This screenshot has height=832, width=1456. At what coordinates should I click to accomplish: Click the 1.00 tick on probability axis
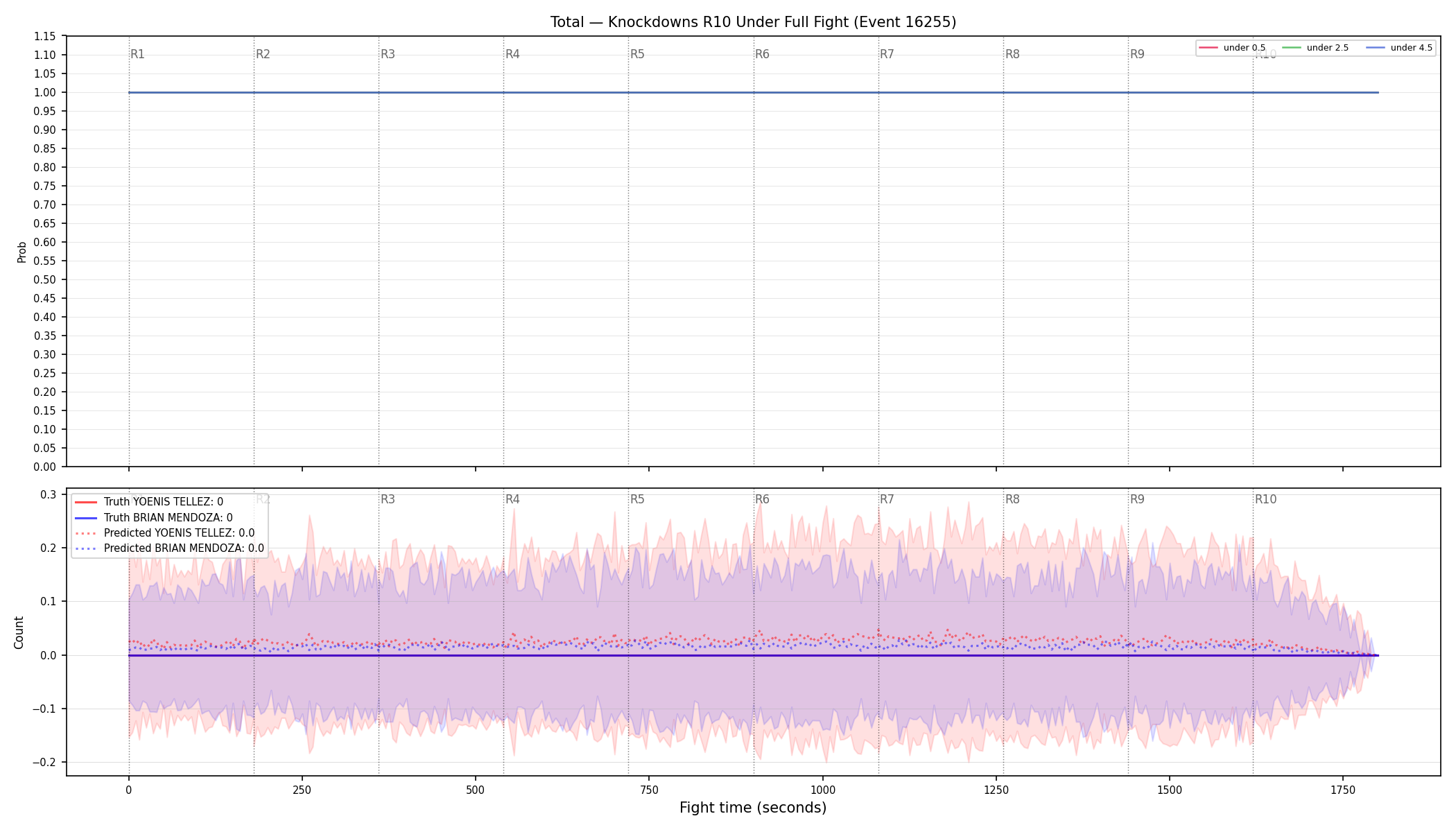pyautogui.click(x=45, y=92)
